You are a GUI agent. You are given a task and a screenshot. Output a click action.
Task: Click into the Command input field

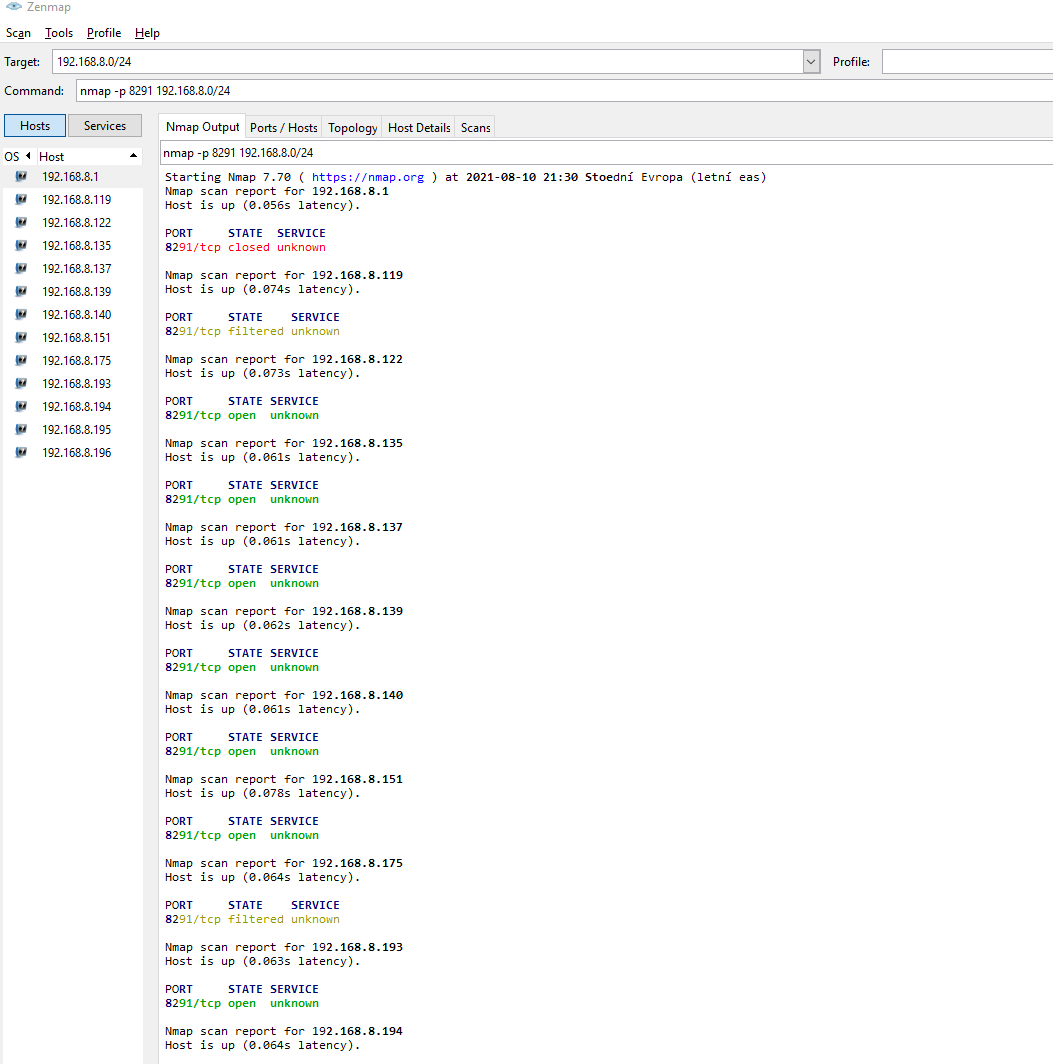(560, 91)
